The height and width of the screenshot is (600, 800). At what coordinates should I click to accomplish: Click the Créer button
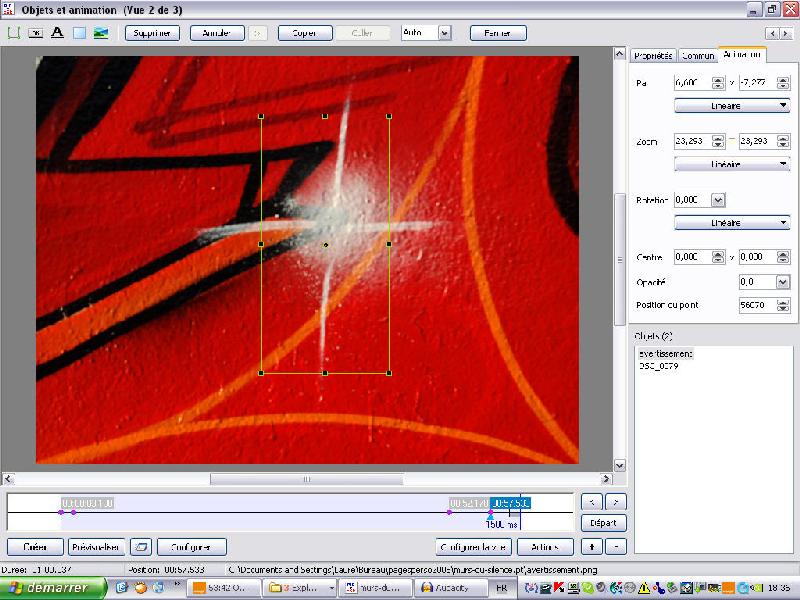coord(35,547)
